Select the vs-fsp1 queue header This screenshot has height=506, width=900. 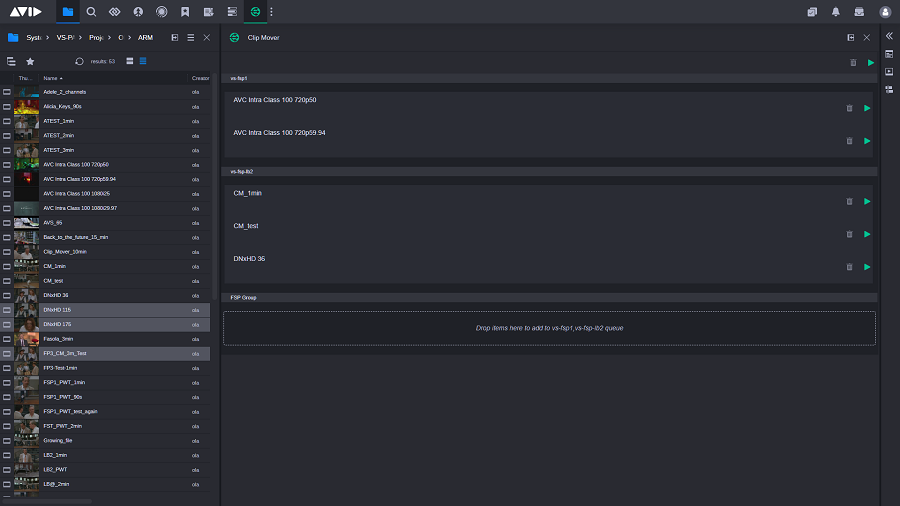[549, 78]
